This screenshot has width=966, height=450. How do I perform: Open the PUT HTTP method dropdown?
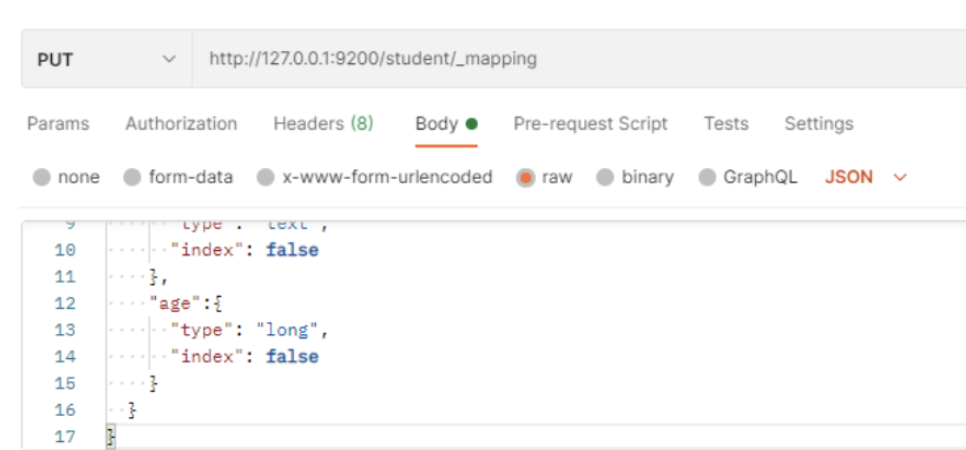[105, 59]
